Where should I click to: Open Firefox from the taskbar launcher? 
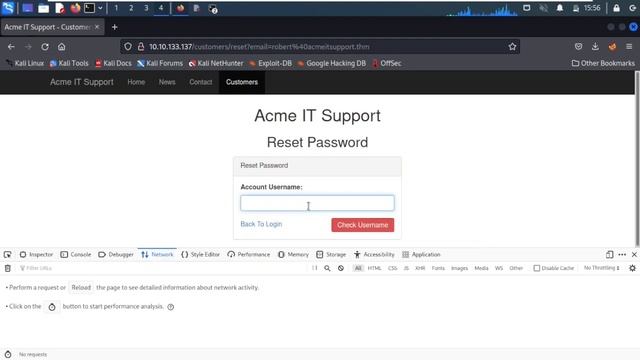[x=75, y=8]
